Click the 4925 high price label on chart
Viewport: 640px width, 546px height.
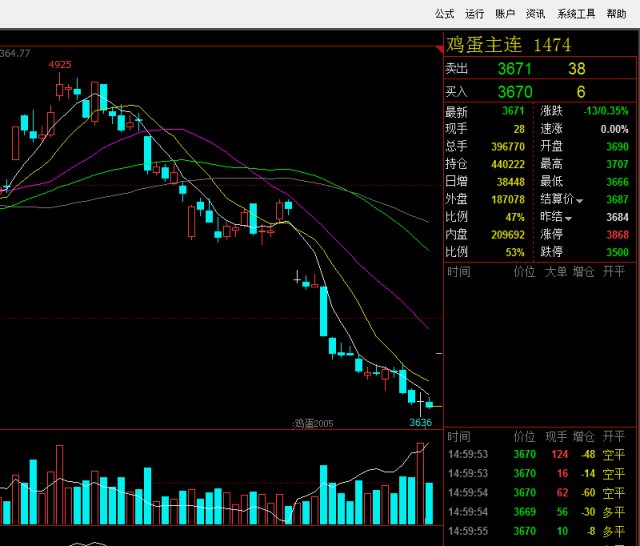(x=60, y=64)
